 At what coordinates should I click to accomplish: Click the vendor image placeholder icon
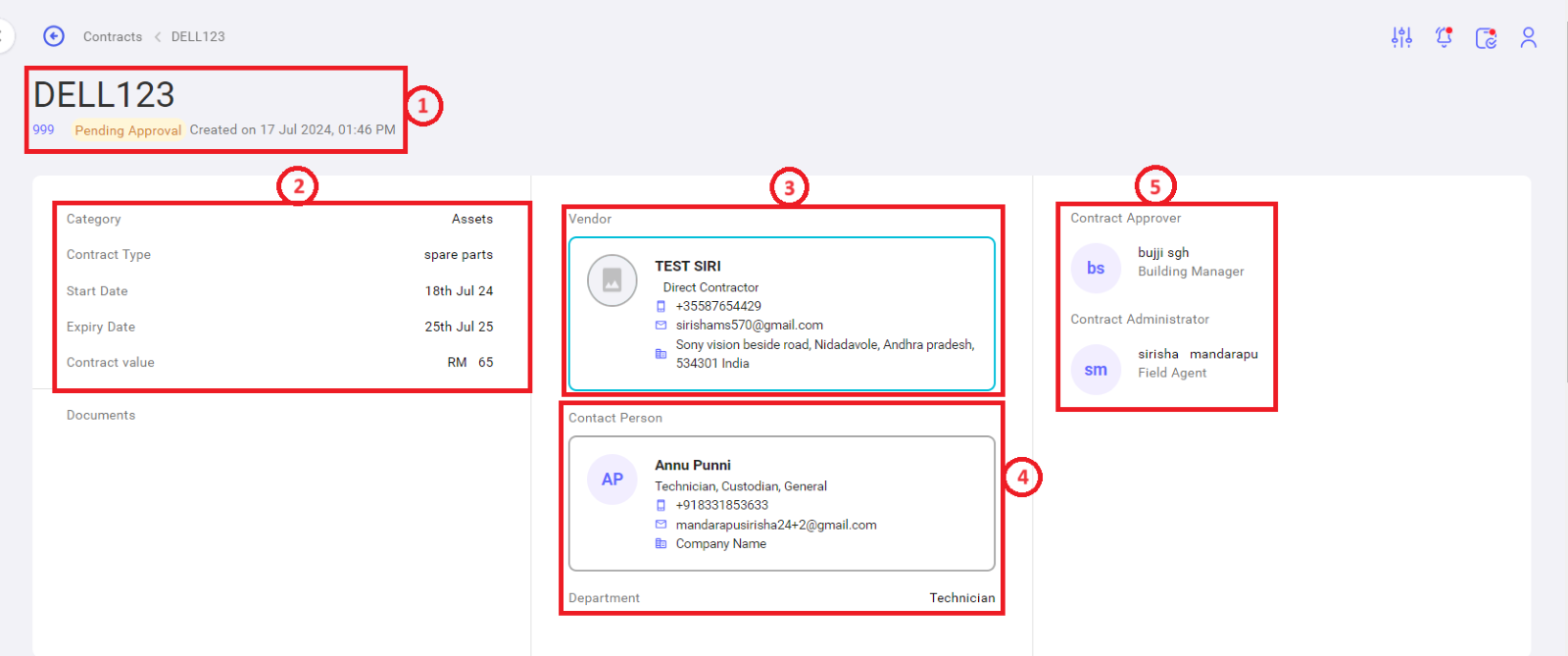coord(612,280)
